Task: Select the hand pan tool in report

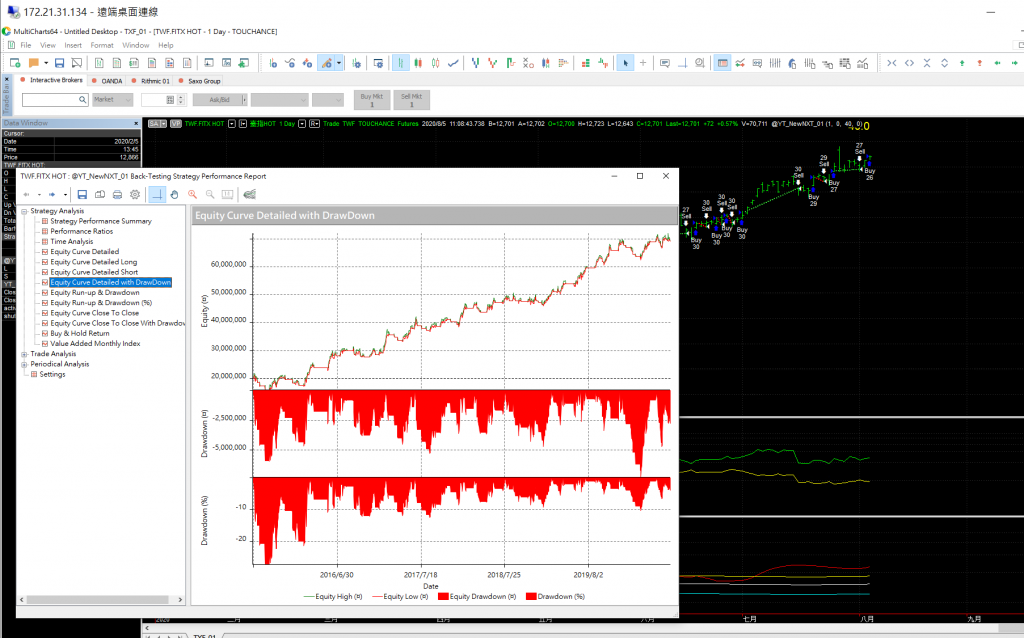Action: pos(174,194)
